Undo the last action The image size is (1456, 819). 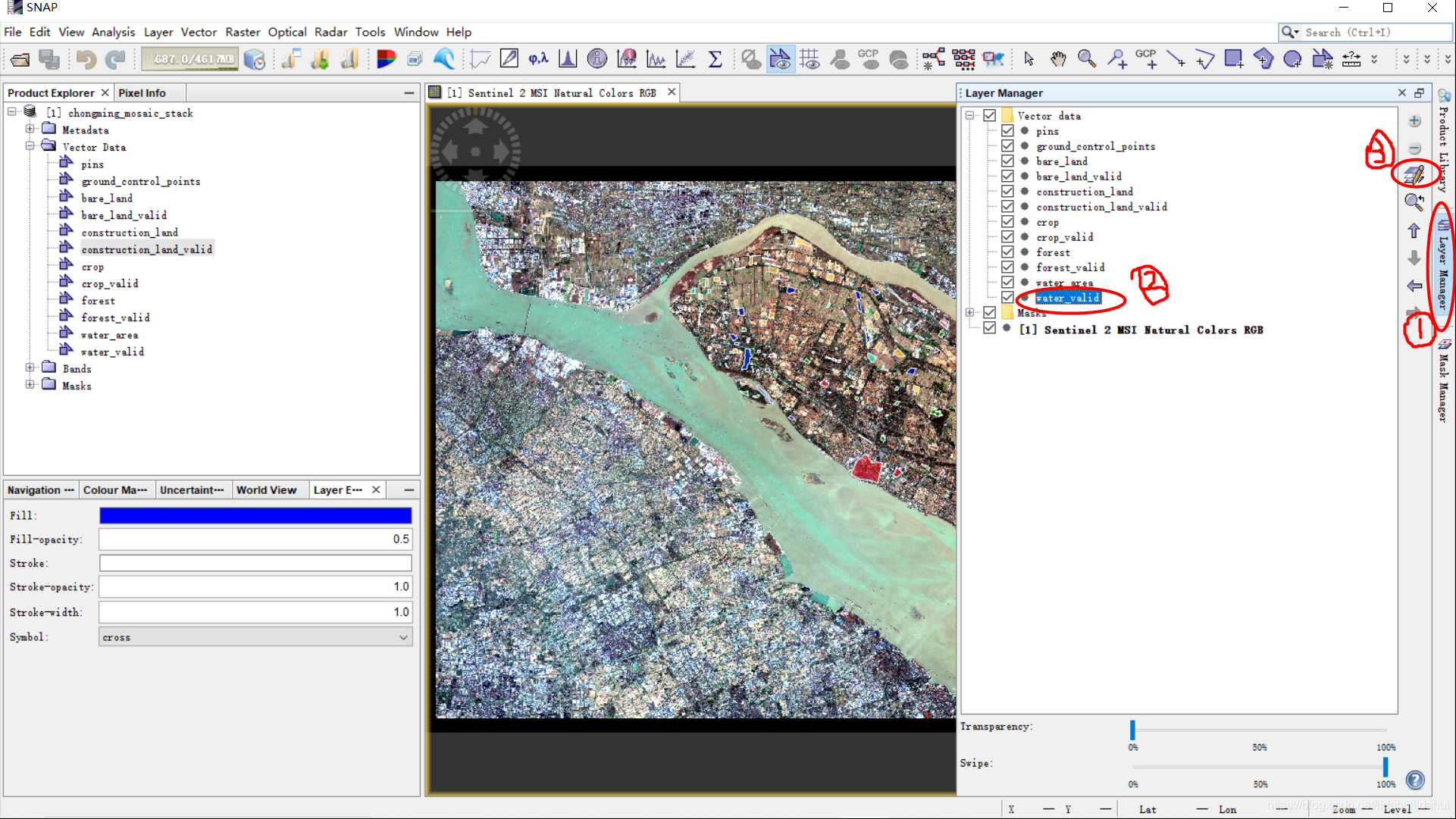coord(85,59)
